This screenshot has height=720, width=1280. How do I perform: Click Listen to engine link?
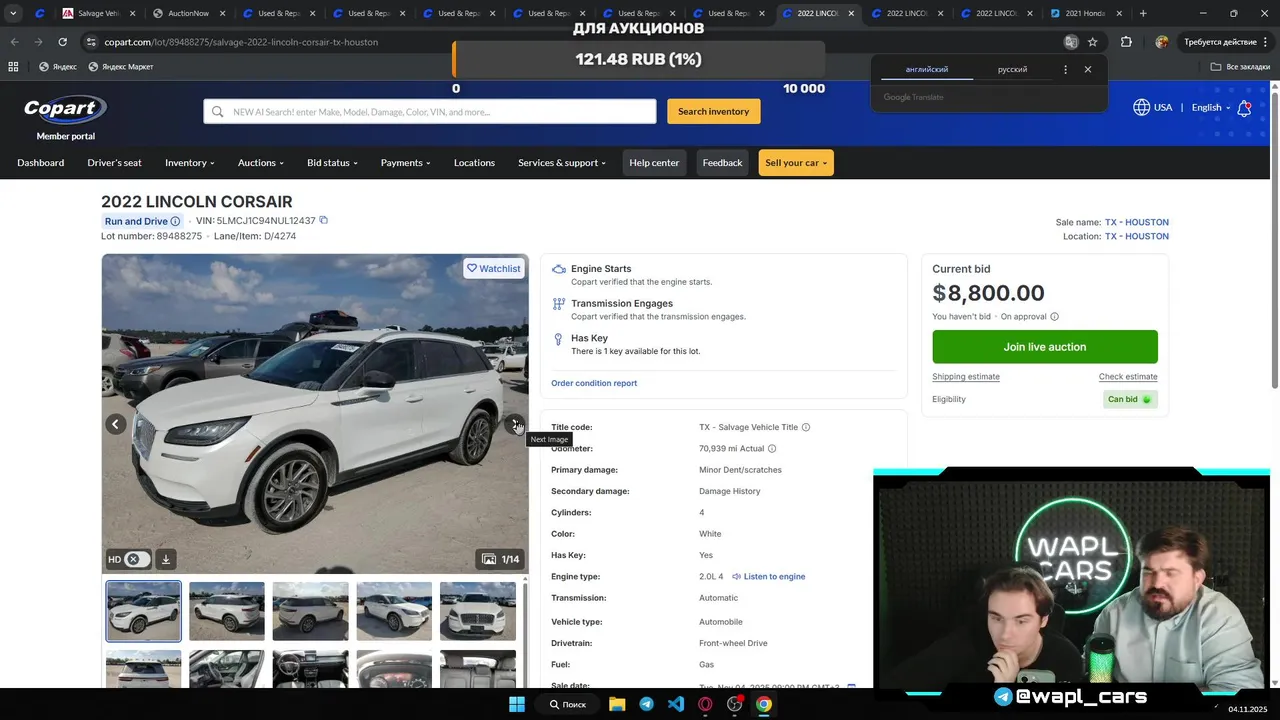tap(768, 576)
